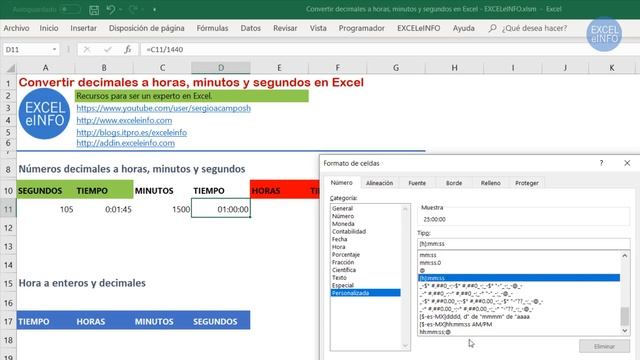Open the Undo history dropdown arrow
The image size is (640, 360).
121,9
